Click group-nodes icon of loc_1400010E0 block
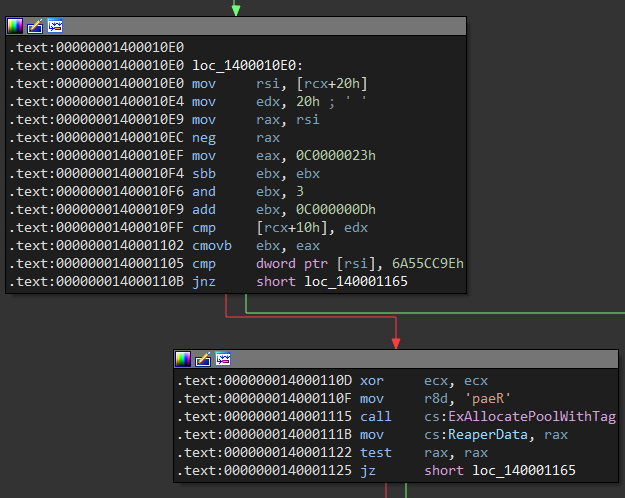 [55, 26]
